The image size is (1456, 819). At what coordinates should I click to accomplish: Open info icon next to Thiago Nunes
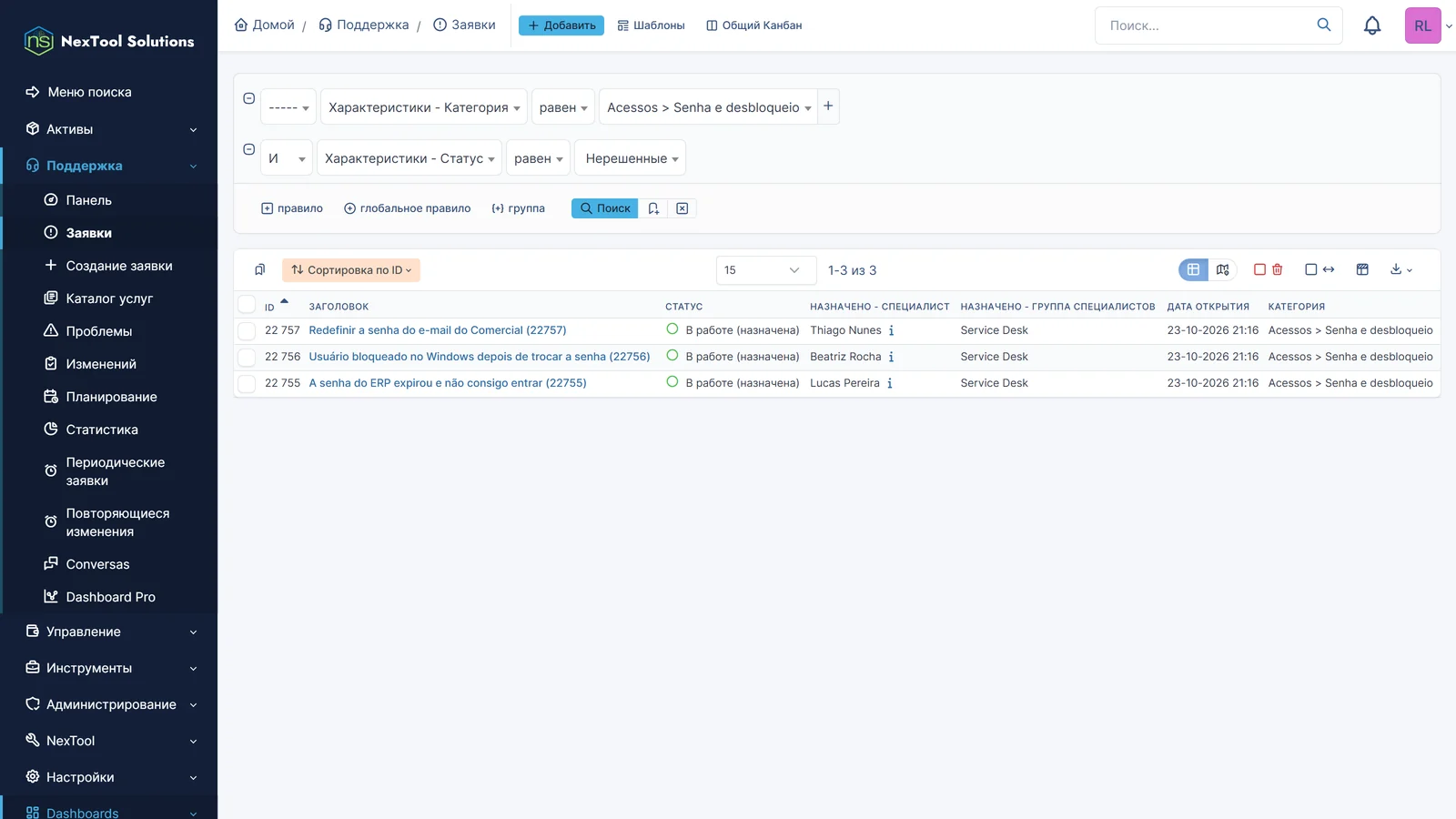pyautogui.click(x=891, y=330)
